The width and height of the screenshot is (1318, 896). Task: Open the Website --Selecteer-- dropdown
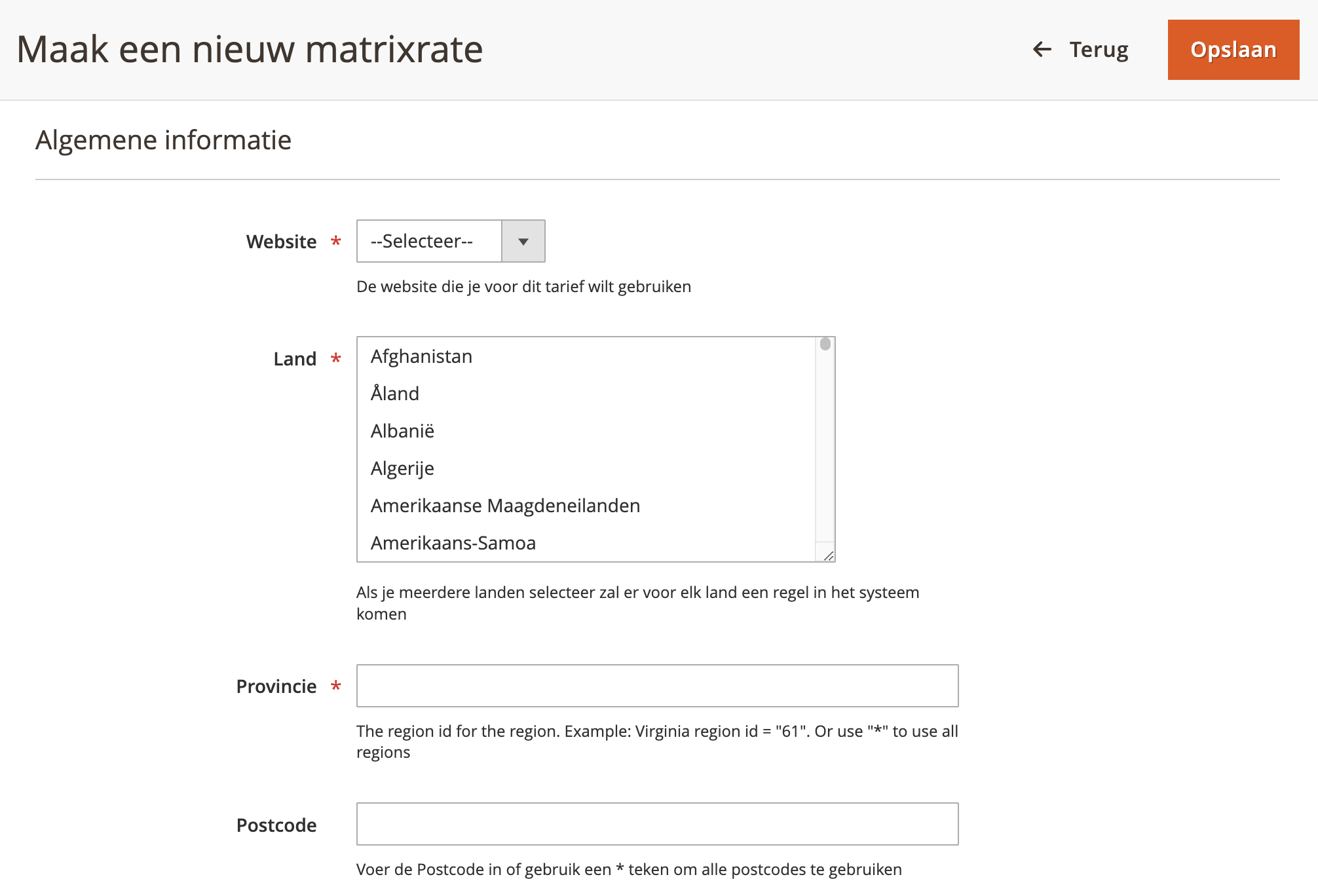[451, 241]
